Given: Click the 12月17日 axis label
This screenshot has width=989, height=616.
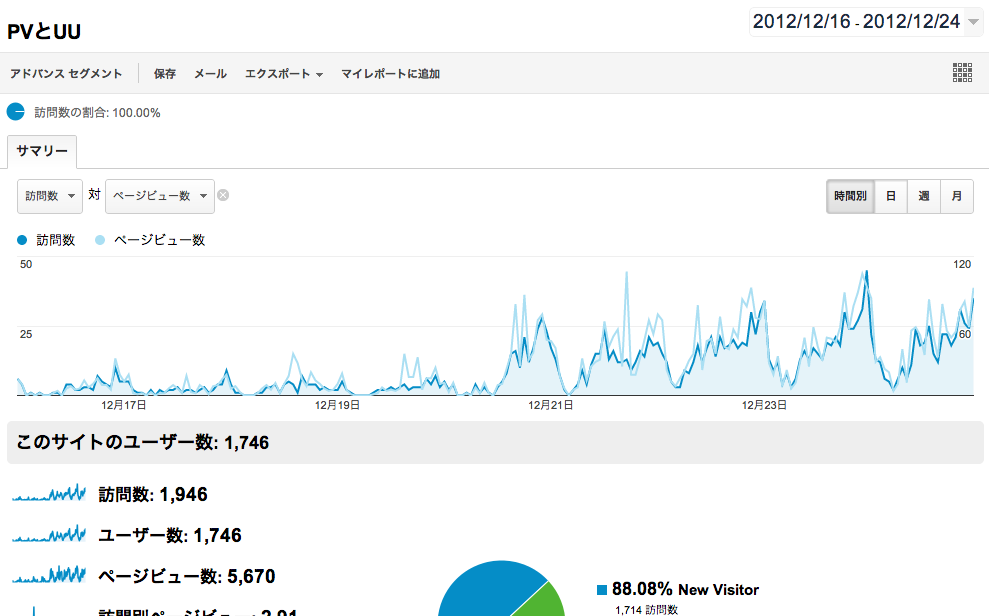Looking at the screenshot, I should click(124, 405).
